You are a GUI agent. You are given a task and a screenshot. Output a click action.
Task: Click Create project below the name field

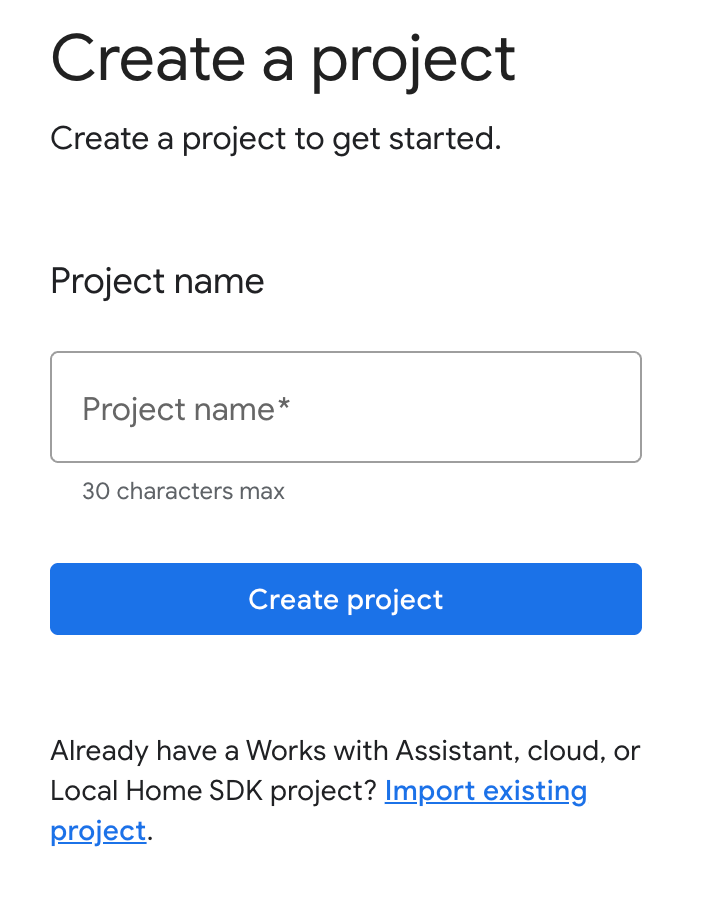345,599
